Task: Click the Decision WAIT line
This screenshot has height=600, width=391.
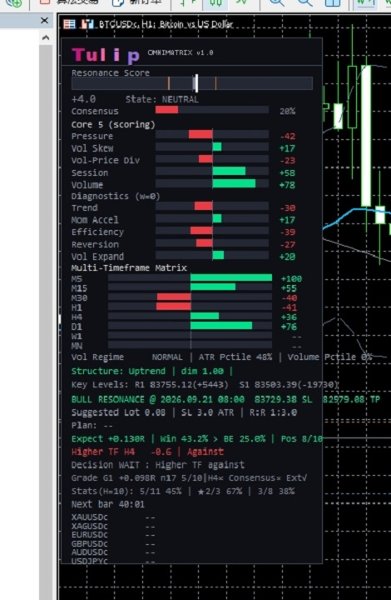Action: [158, 465]
